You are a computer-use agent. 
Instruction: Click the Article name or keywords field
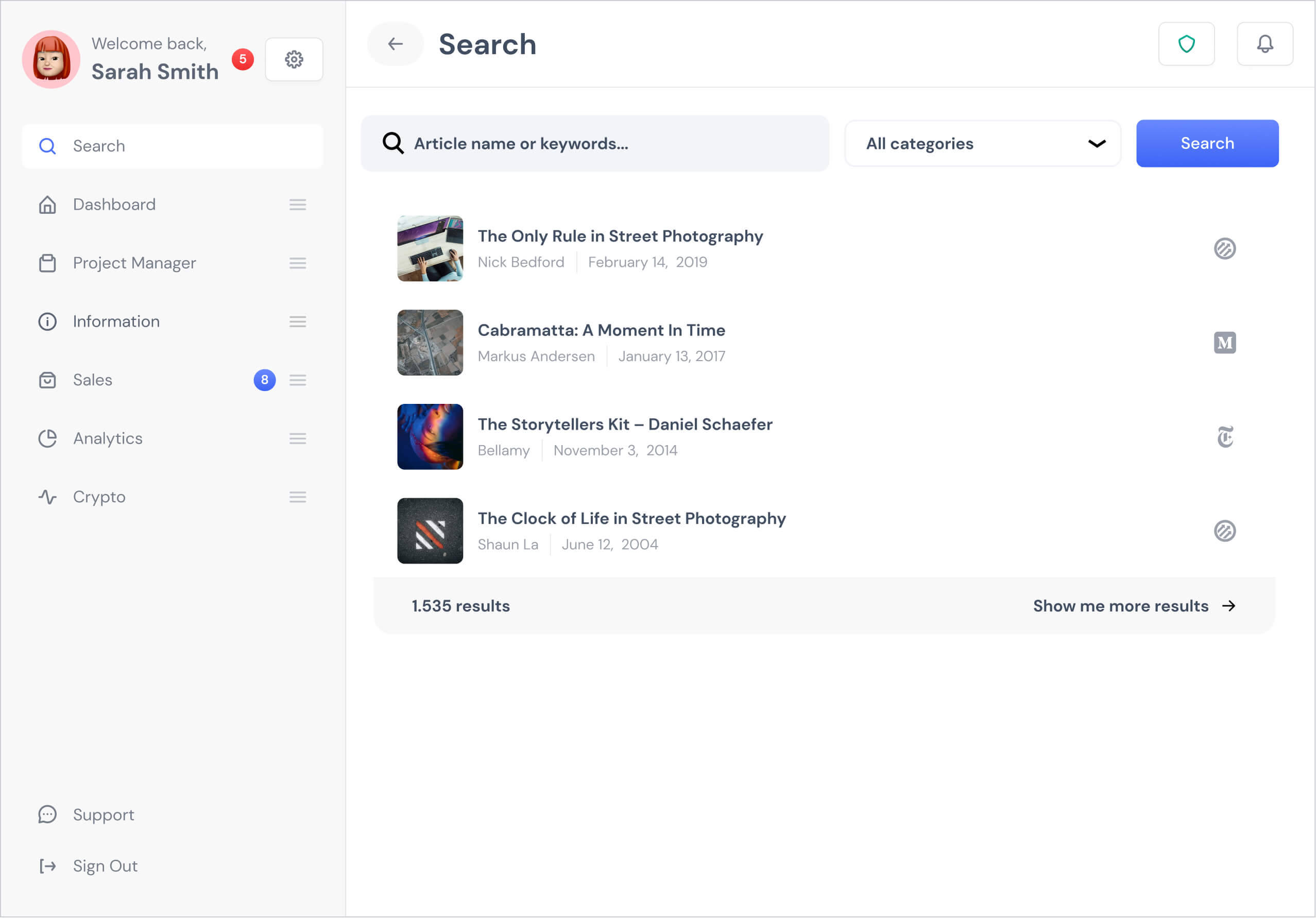pyautogui.click(x=608, y=144)
